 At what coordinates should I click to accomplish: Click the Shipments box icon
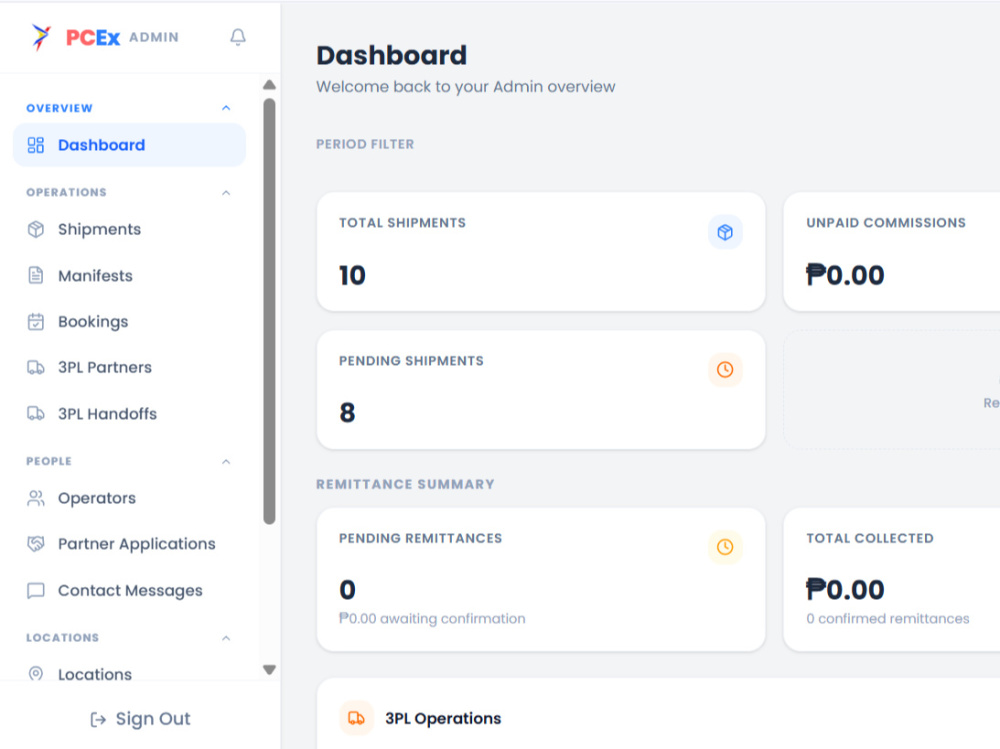(36, 229)
